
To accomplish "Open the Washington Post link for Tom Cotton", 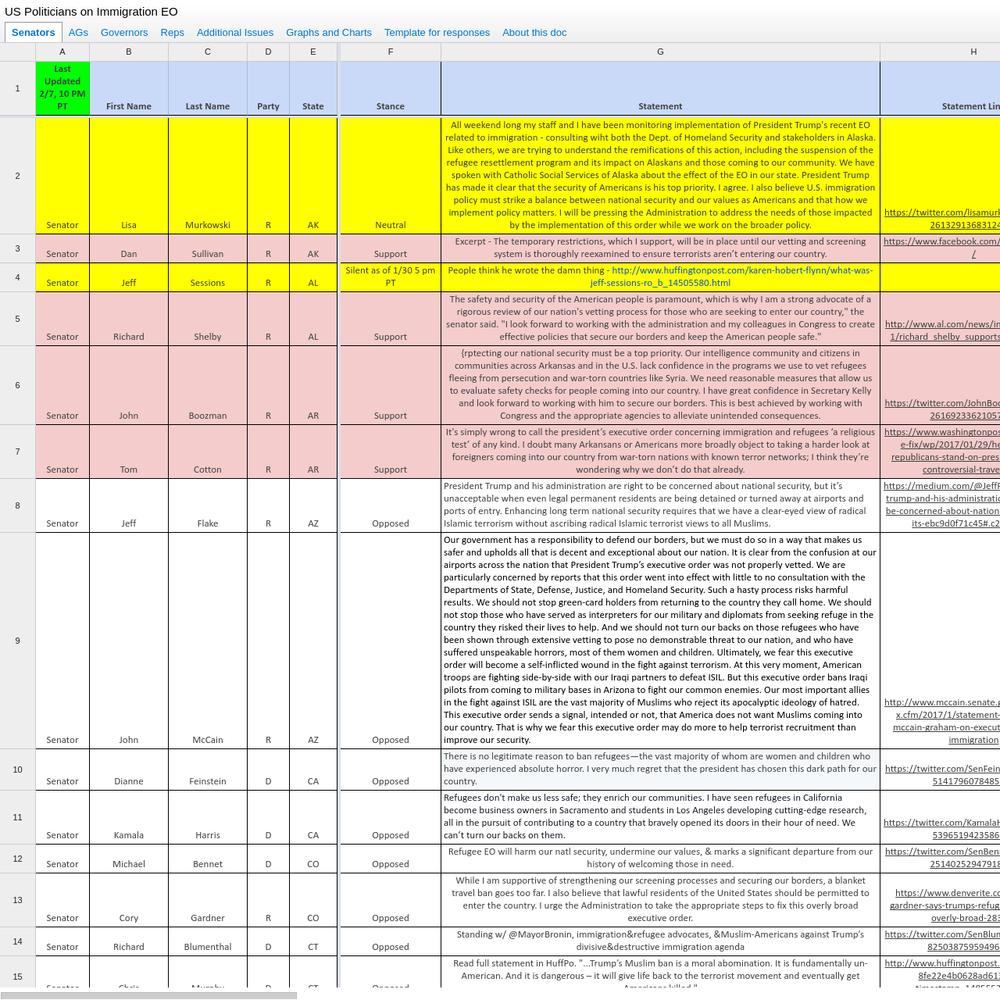I will click(941, 451).
